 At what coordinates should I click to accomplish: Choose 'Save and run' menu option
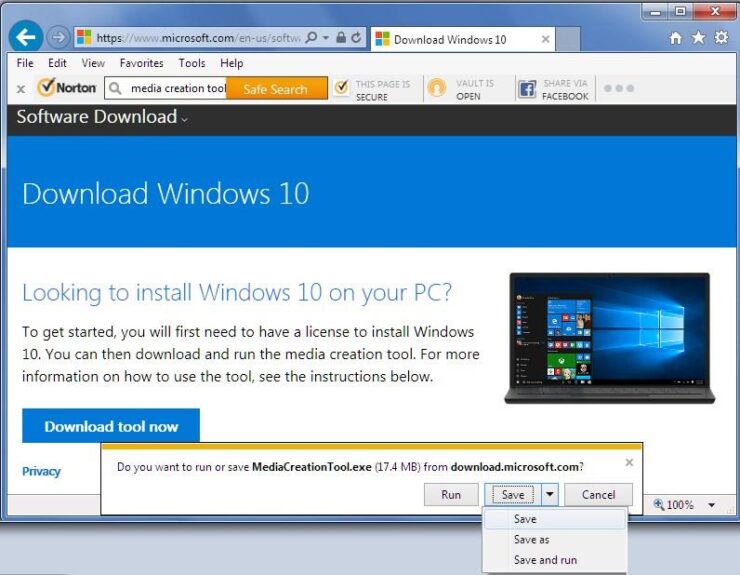click(545, 560)
